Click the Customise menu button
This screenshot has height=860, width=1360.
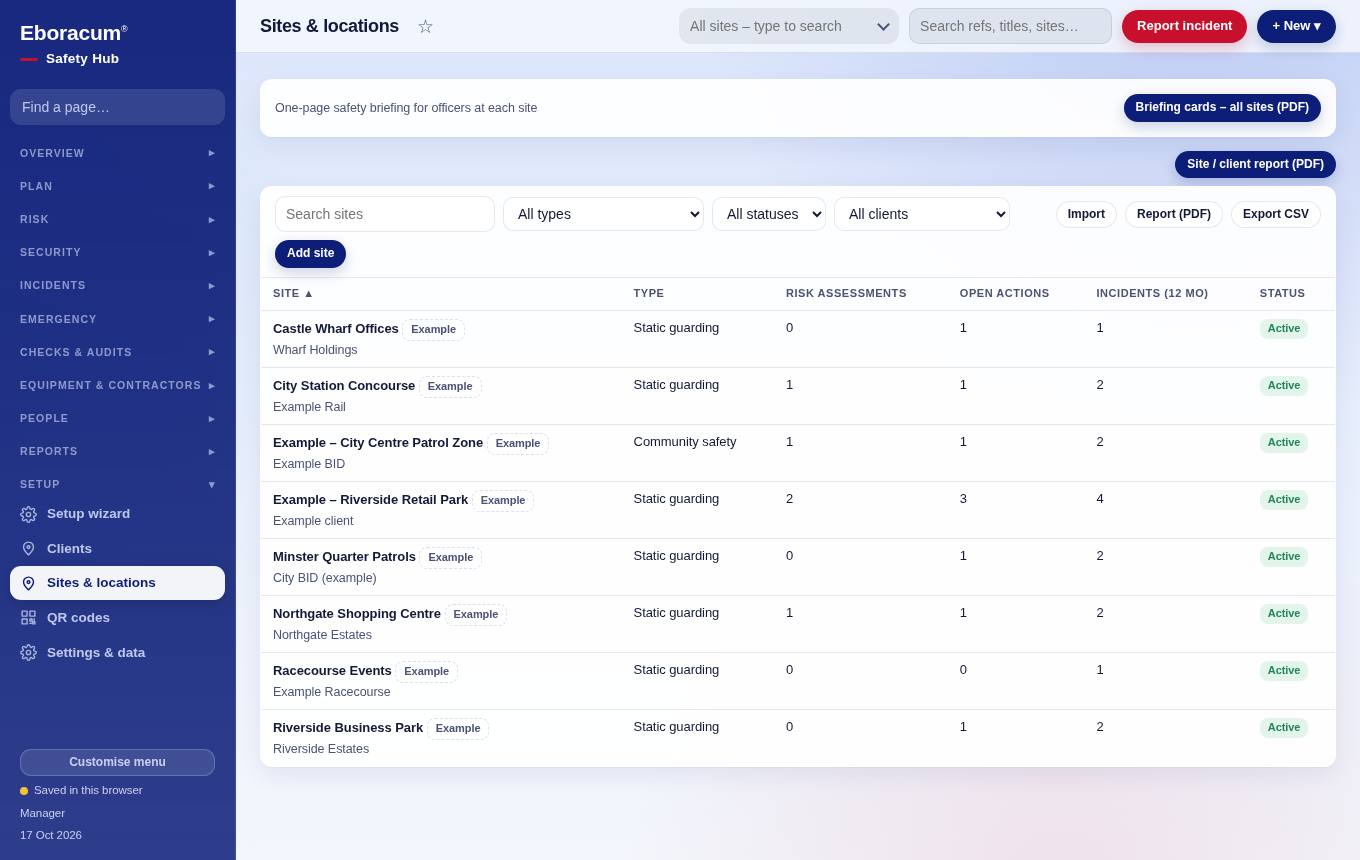[x=117, y=762]
